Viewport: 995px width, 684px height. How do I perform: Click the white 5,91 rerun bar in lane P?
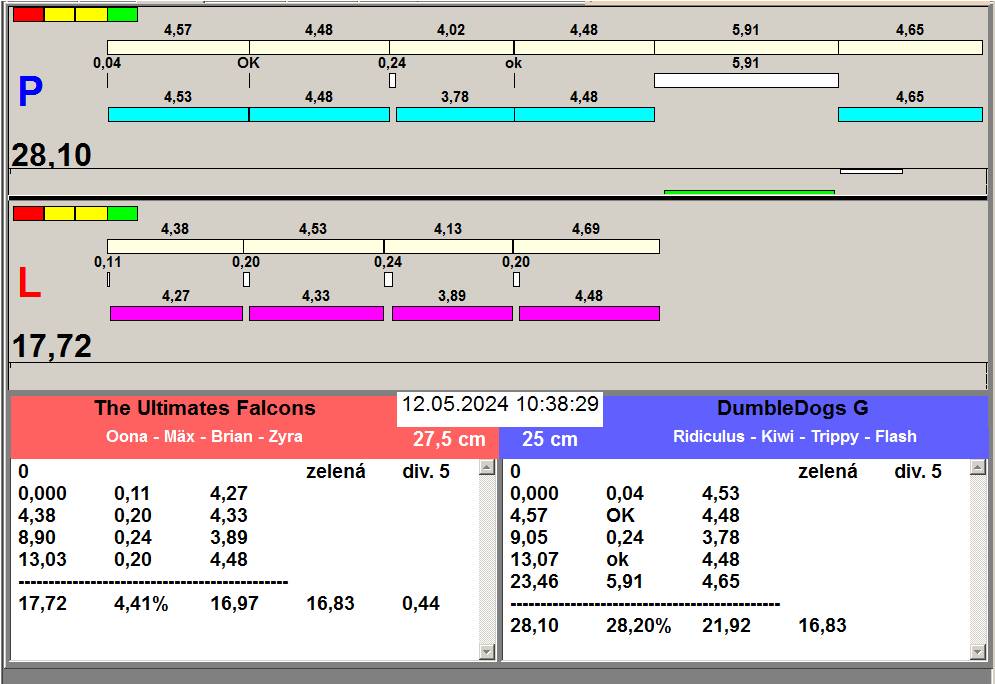[746, 81]
